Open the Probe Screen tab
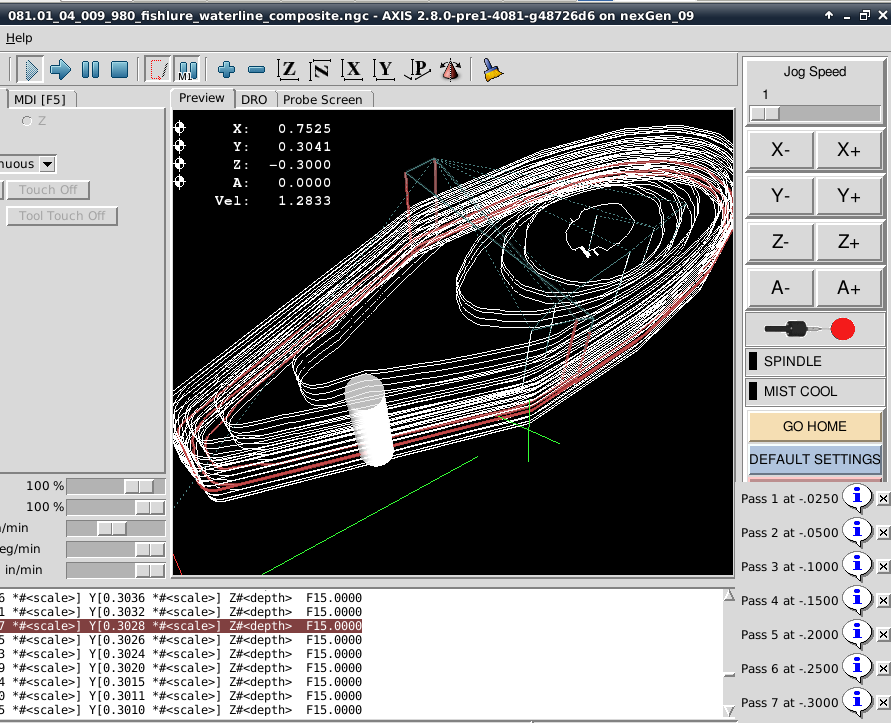Screen dimensions: 891x723 point(323,99)
